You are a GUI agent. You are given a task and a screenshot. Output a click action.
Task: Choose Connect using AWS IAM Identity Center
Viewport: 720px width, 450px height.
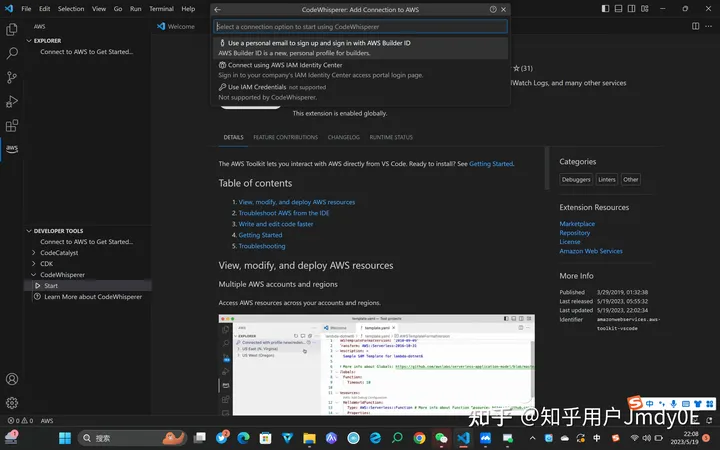tap(360, 70)
